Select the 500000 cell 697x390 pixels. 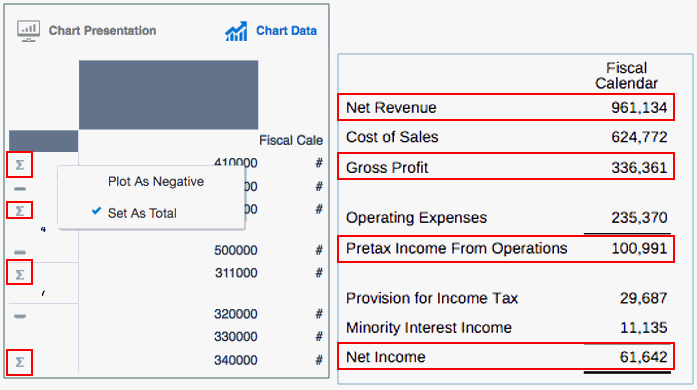pos(236,250)
